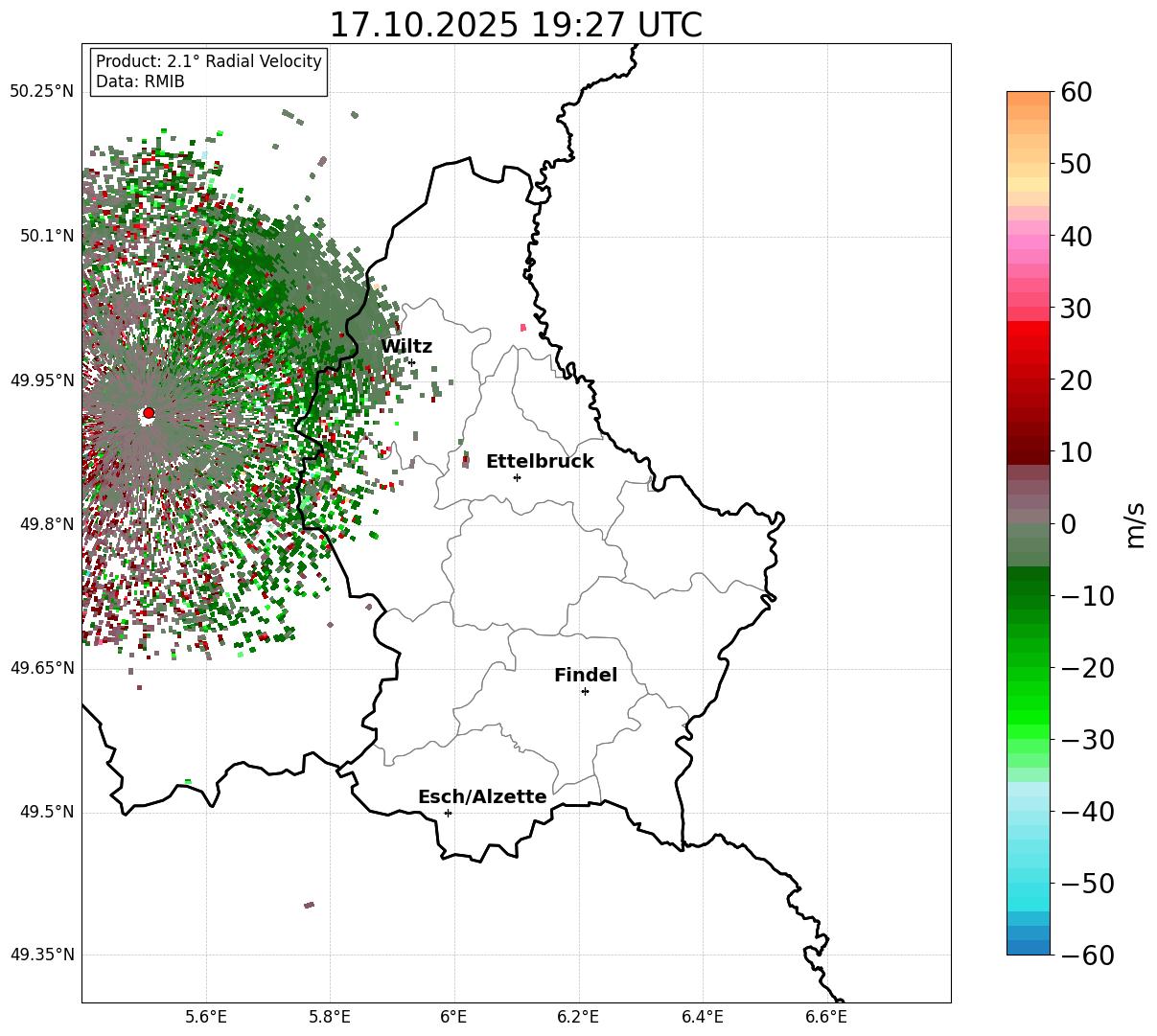Click the colorbar value −10
This screenshot has width=1157, height=1036.
pyautogui.click(x=1087, y=596)
